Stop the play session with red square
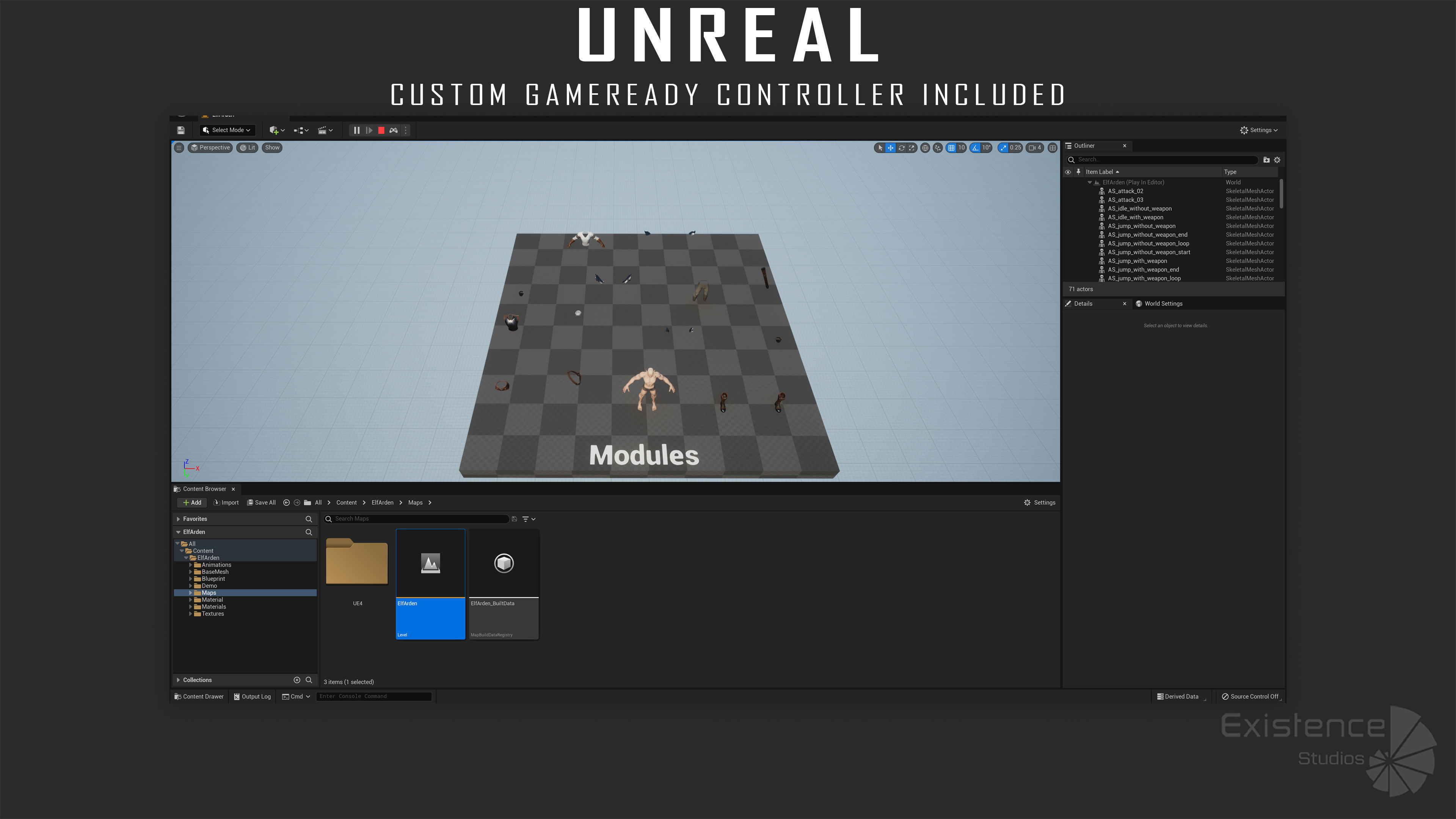Image resolution: width=1456 pixels, height=819 pixels. pos(381,130)
